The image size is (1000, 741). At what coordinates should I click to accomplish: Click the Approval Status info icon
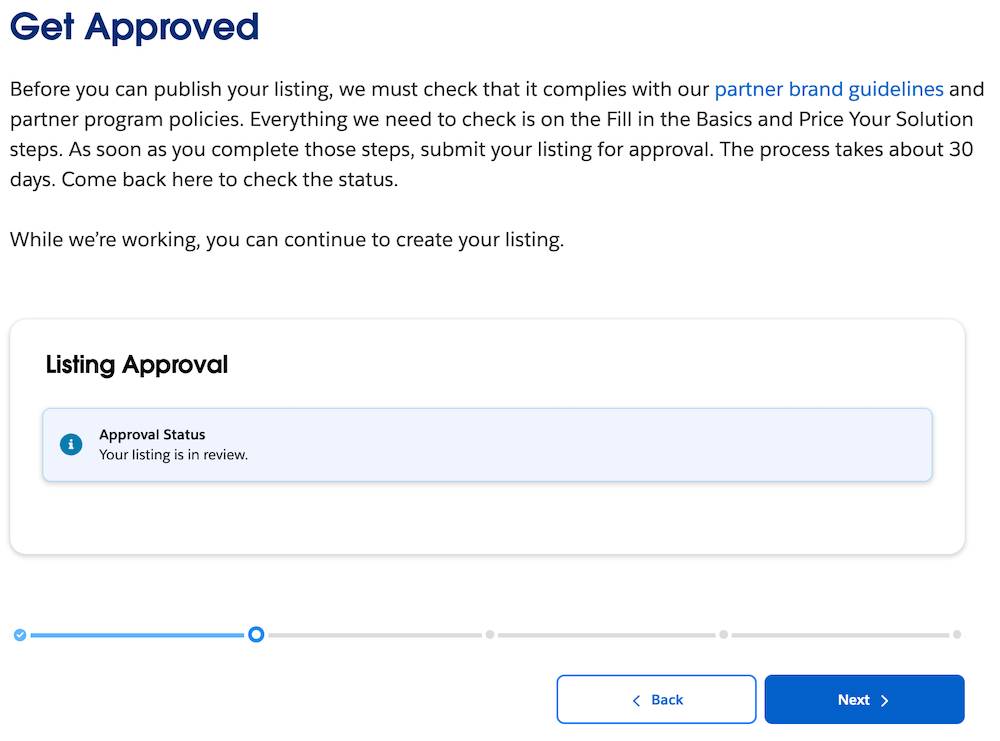point(71,444)
